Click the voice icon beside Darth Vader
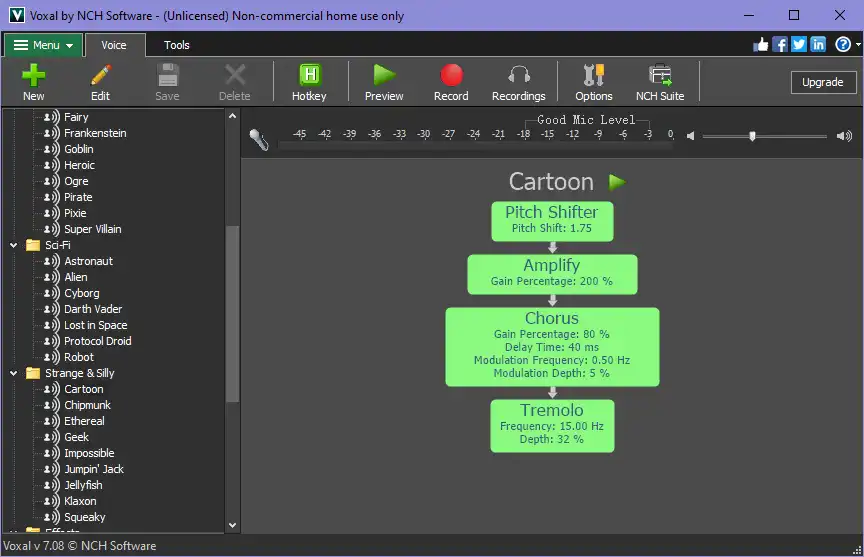This screenshot has width=864, height=557. tap(52, 309)
